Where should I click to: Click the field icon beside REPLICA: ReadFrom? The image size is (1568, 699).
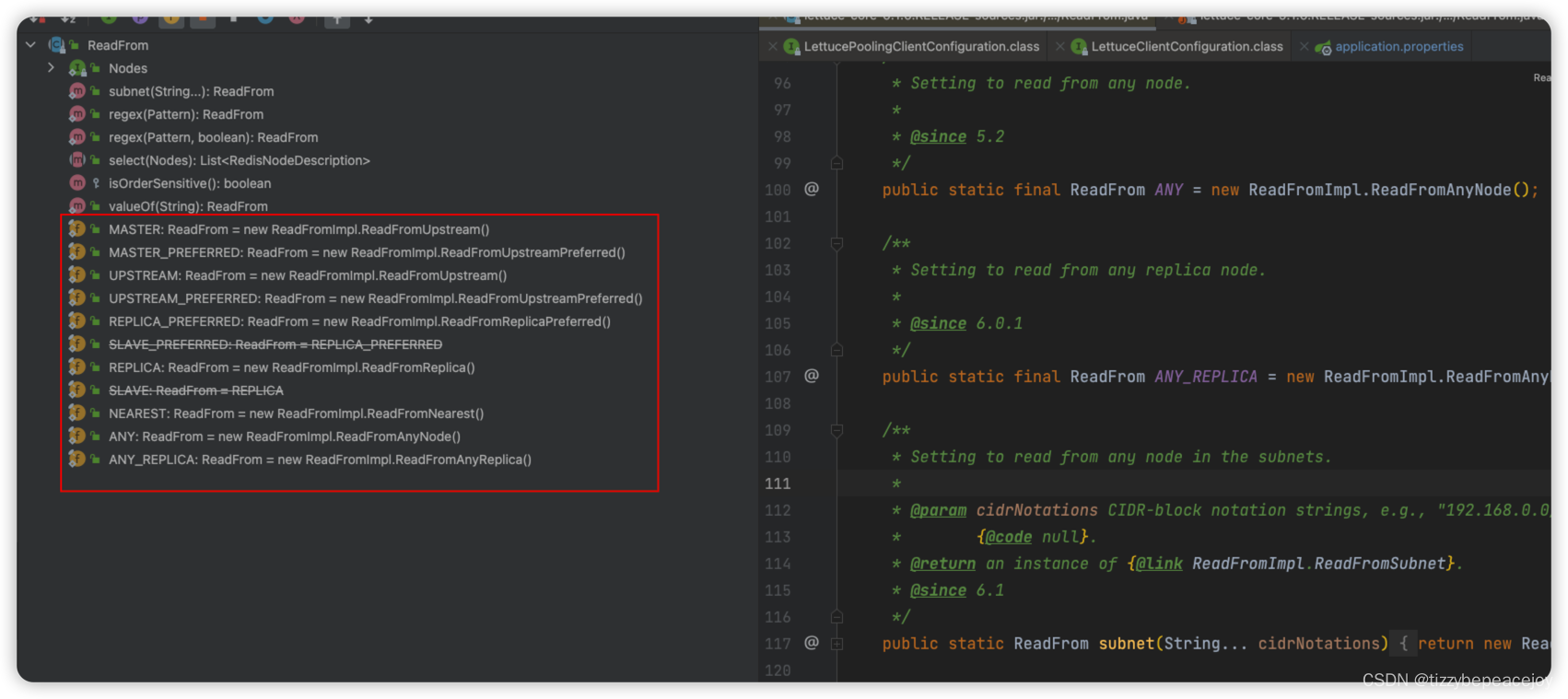pyautogui.click(x=77, y=367)
